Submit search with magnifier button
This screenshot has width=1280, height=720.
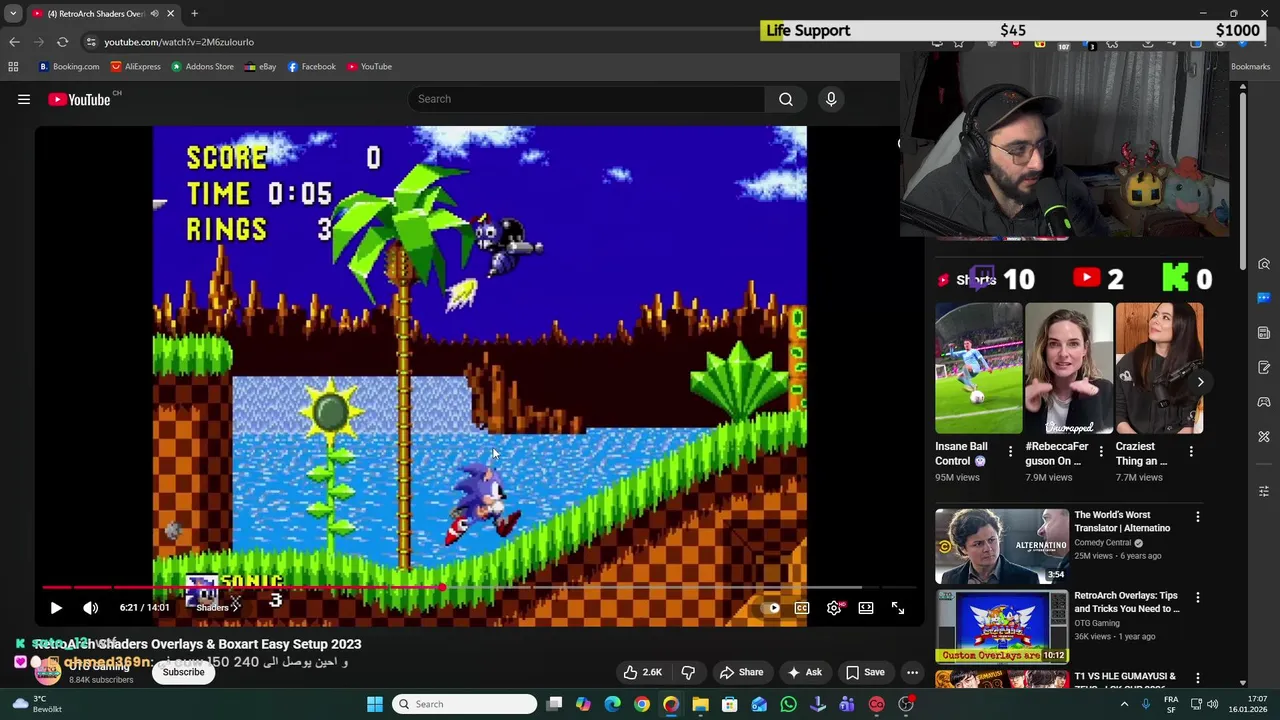tap(786, 99)
